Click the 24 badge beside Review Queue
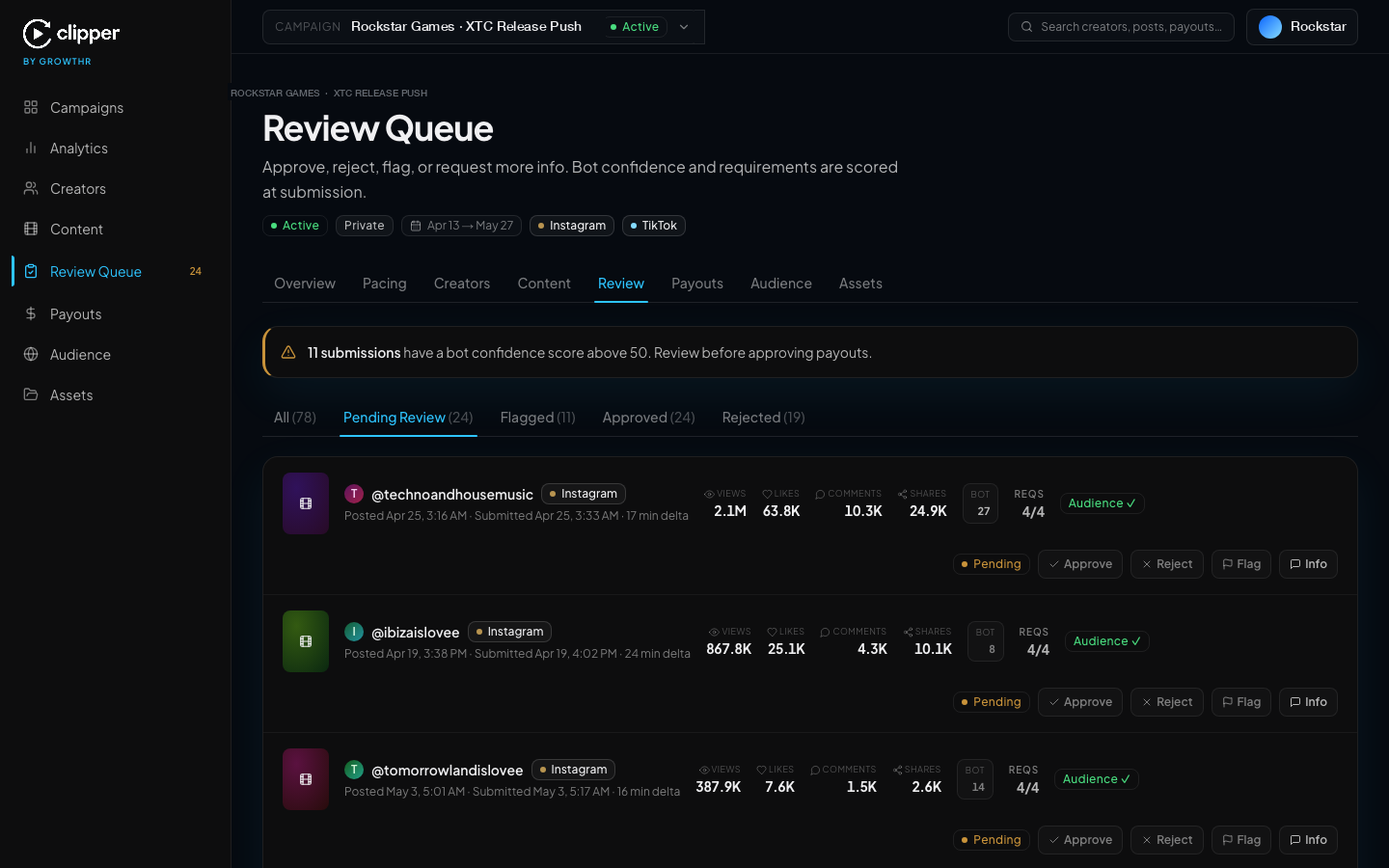Viewport: 1389px width, 868px height. pyautogui.click(x=196, y=272)
